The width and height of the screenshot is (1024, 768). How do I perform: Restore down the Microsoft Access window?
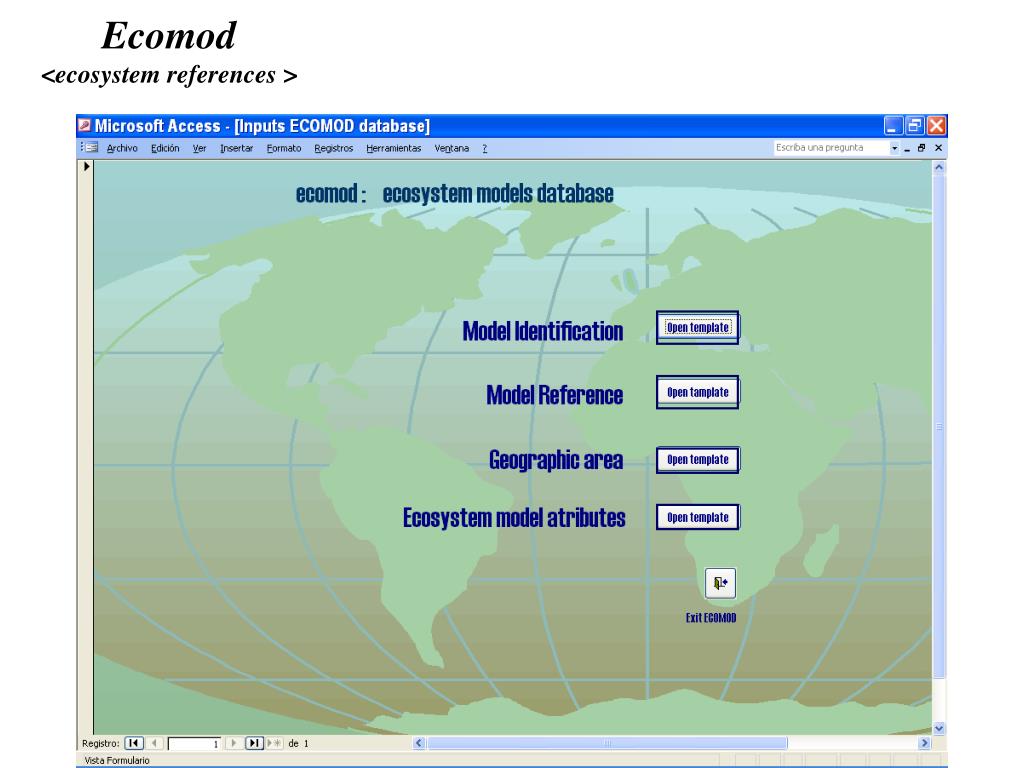click(914, 125)
